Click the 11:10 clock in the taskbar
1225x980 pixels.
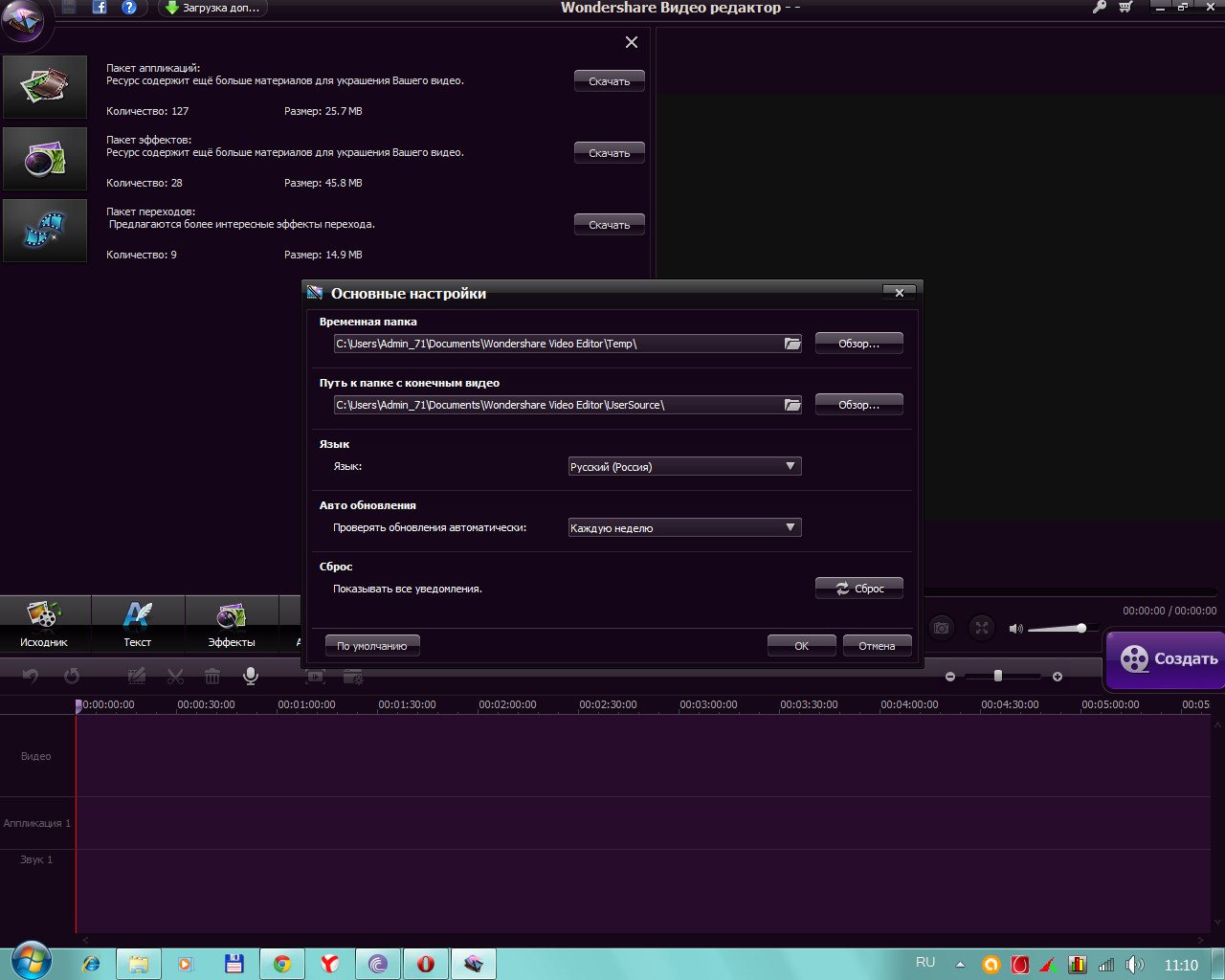(x=1181, y=965)
